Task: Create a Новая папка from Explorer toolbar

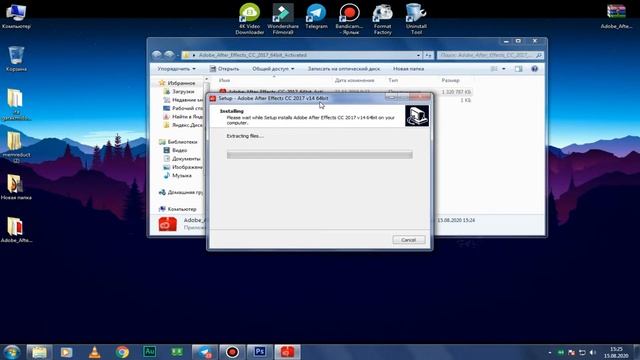Action: coord(408,69)
